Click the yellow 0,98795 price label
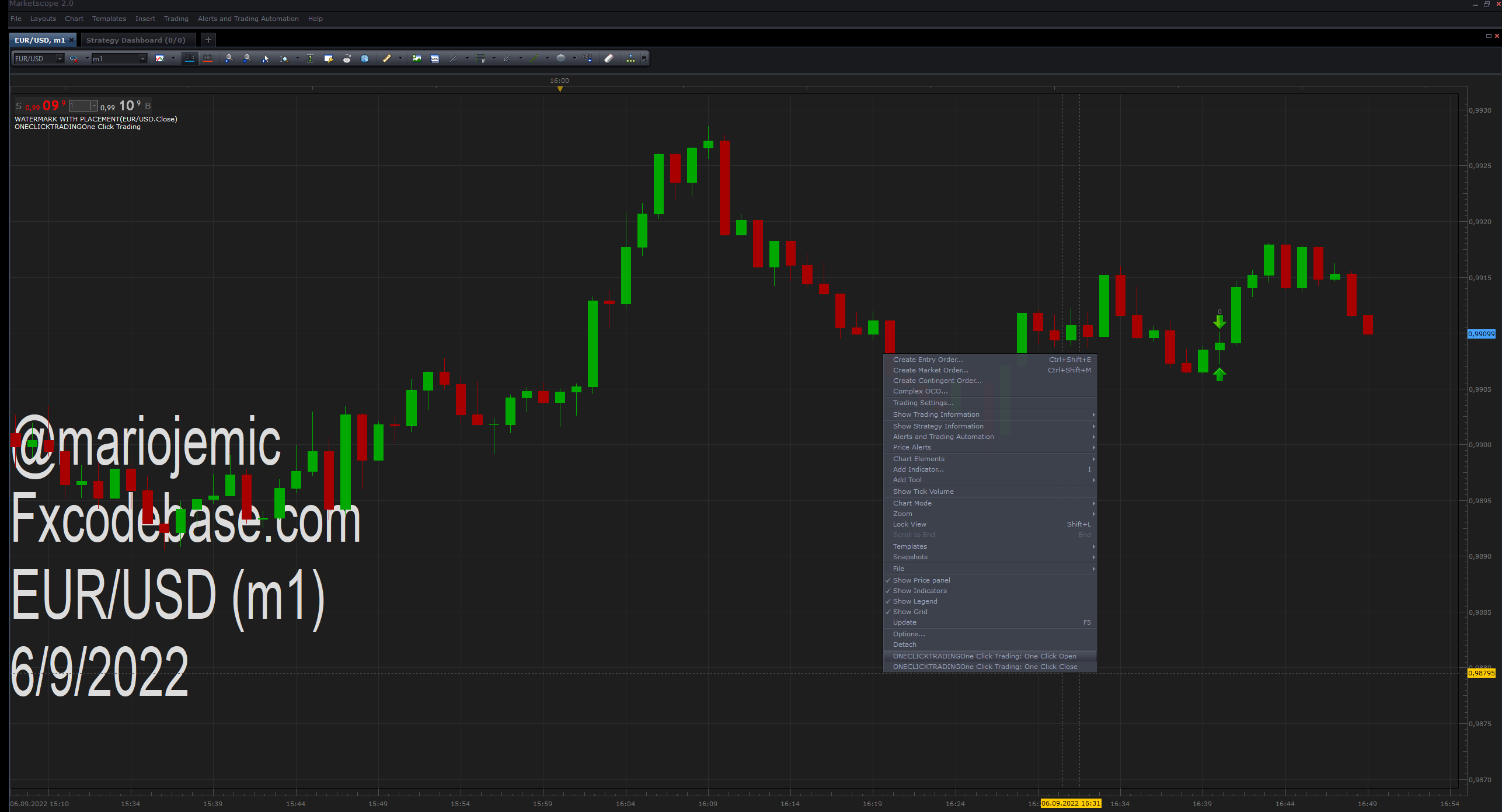This screenshot has height=812, width=1502. (x=1482, y=673)
